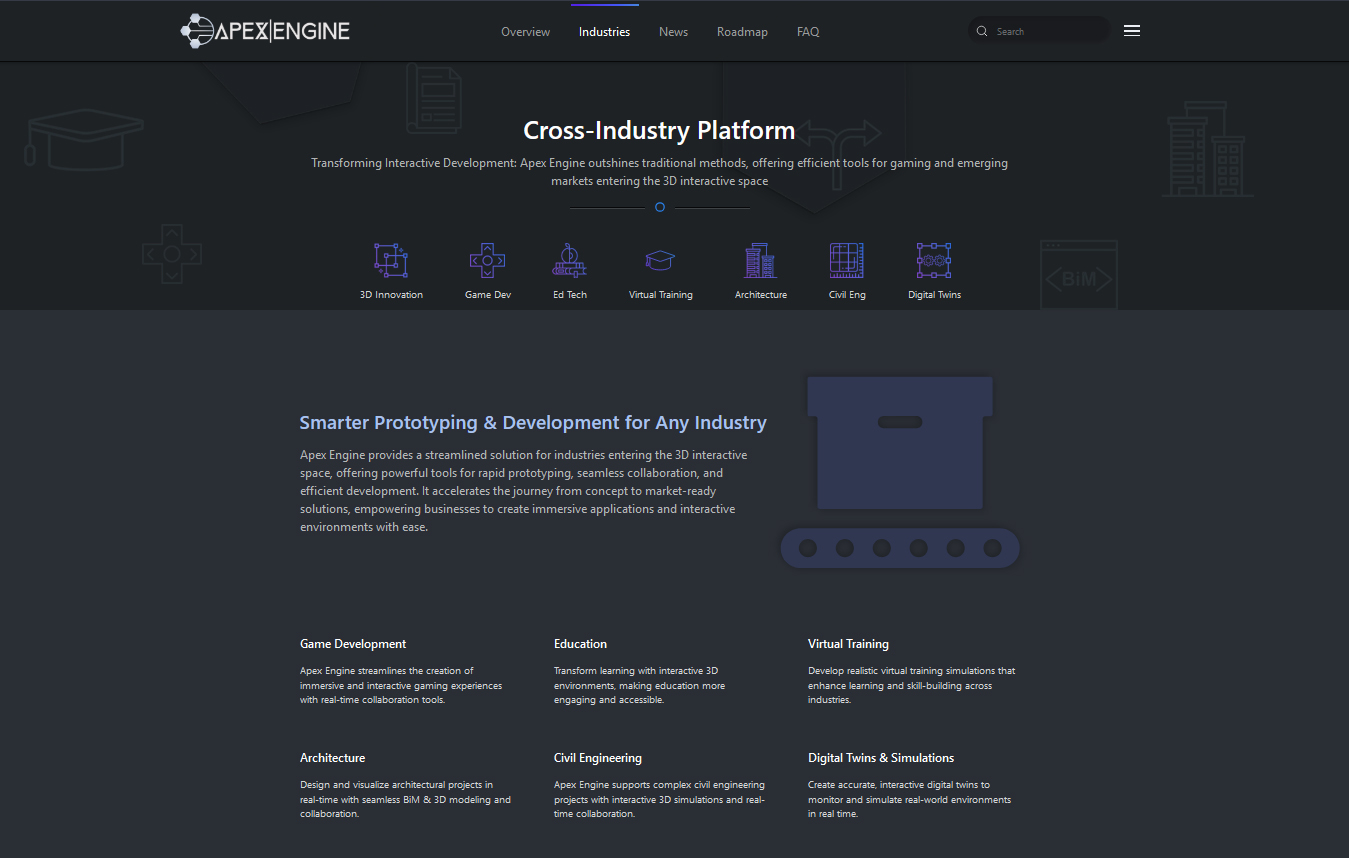This screenshot has height=858, width=1349.
Task: Go to the Overview tab
Action: tap(525, 32)
